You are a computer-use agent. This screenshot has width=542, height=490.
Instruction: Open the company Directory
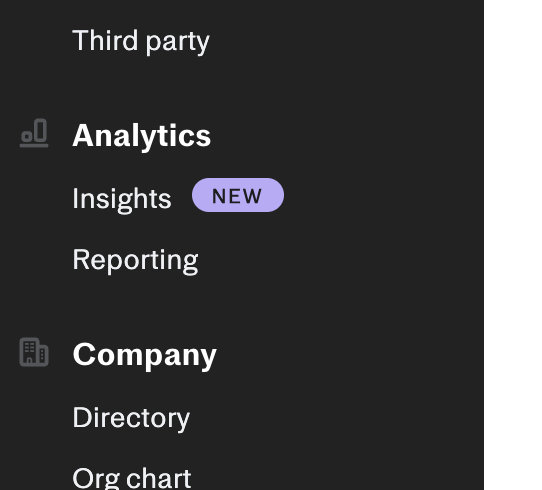pos(131,418)
